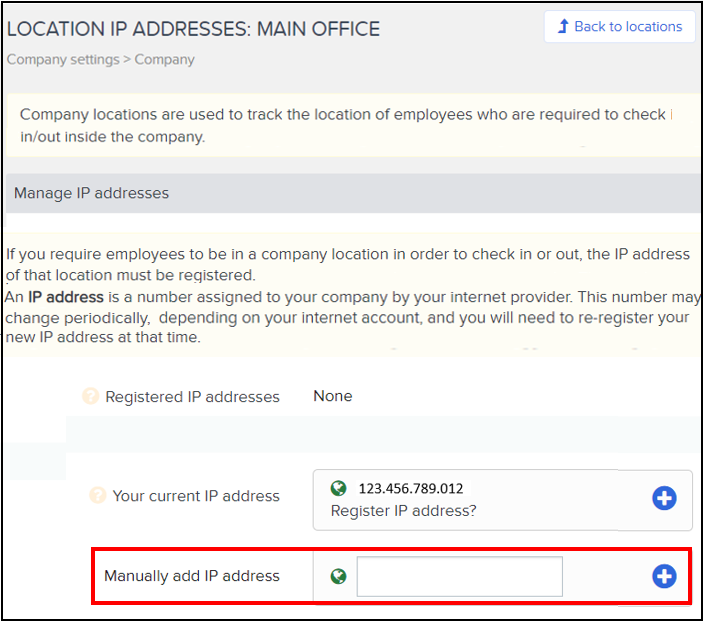Click the Registered IP addresses label

(192, 397)
